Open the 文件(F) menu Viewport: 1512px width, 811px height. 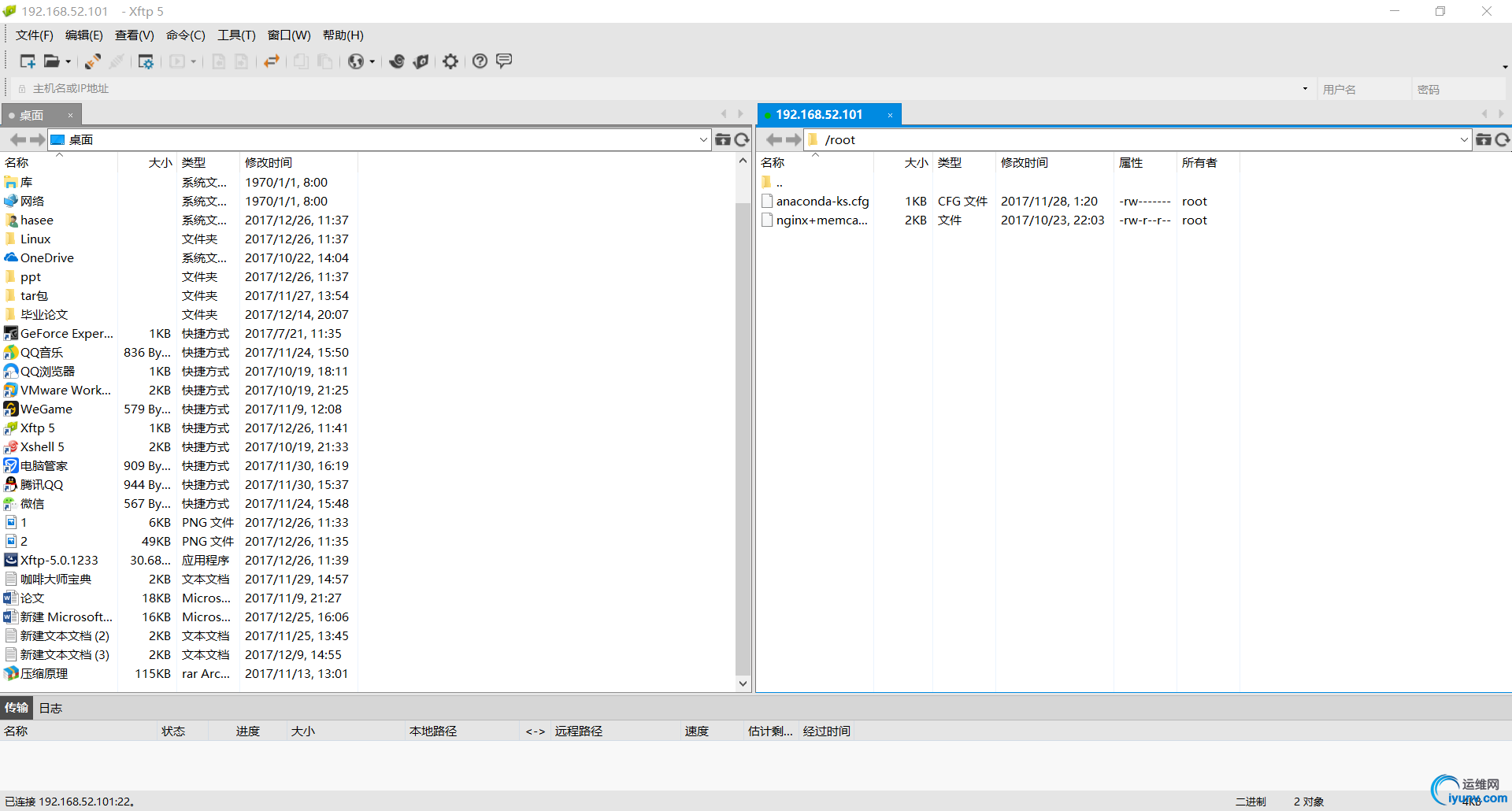click(35, 35)
